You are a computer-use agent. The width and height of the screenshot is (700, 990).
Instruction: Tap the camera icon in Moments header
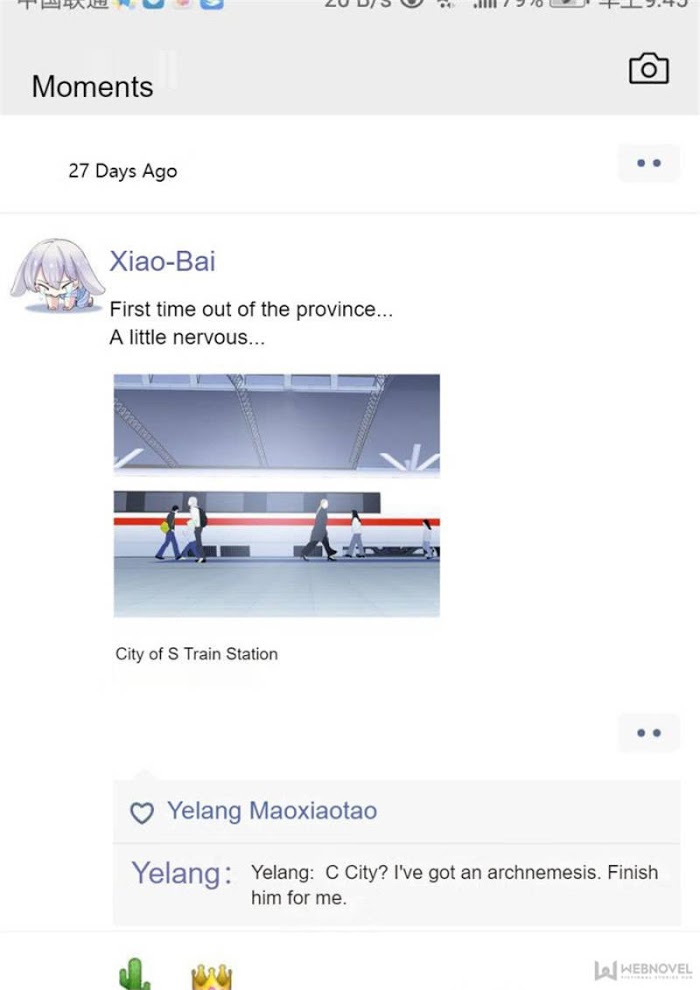pos(648,68)
